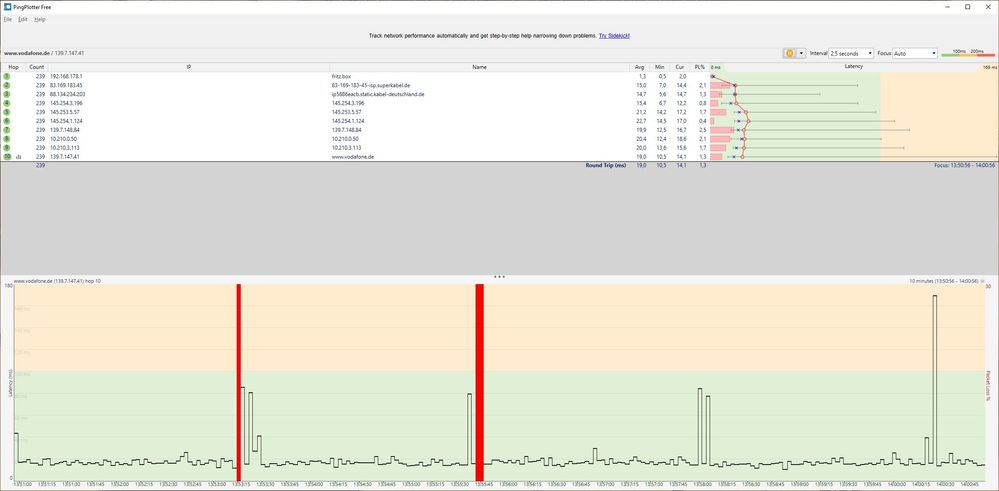999x491 pixels.
Task: Select hop 8 green circle icon
Action: (7, 139)
